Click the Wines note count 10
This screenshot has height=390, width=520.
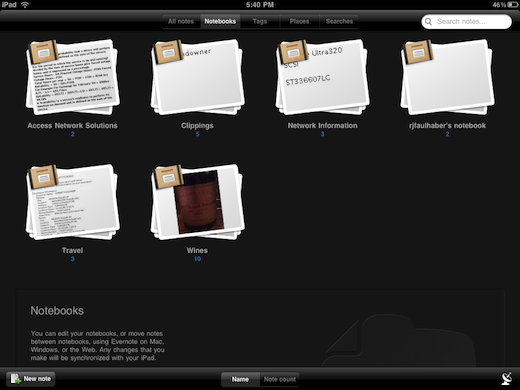tap(197, 259)
